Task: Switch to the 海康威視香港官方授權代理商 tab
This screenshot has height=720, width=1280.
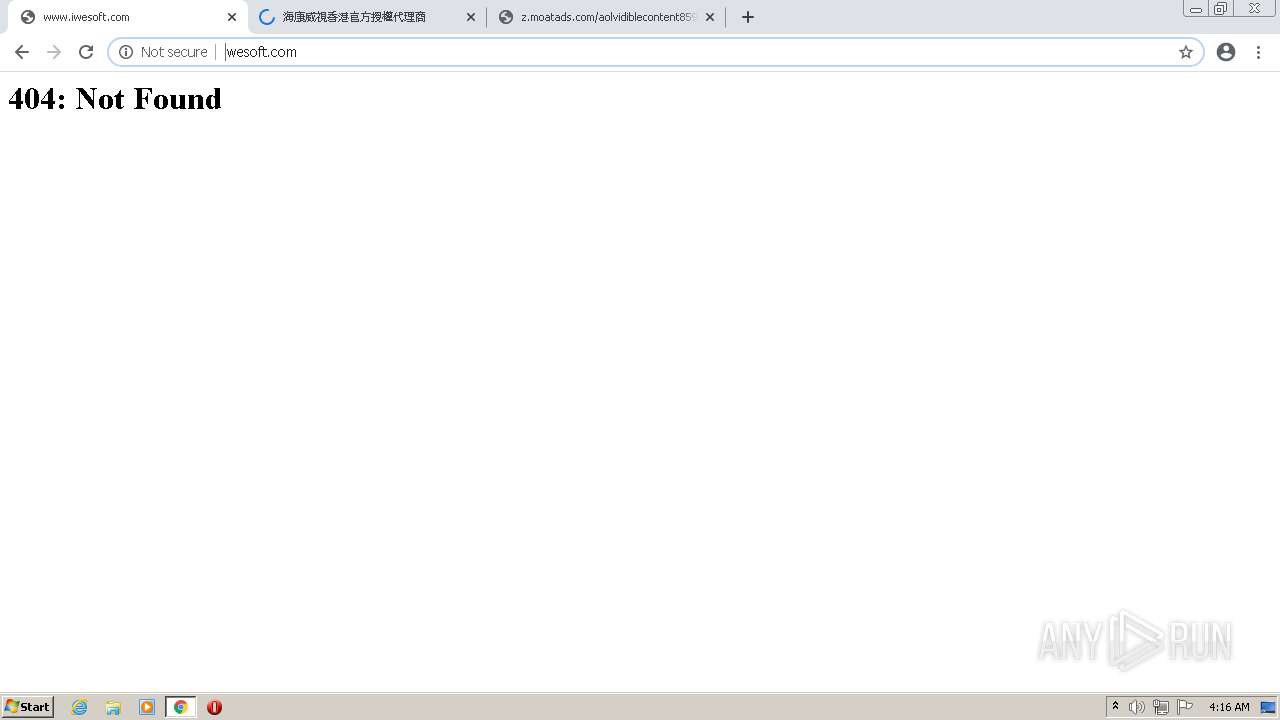Action: (x=367, y=17)
